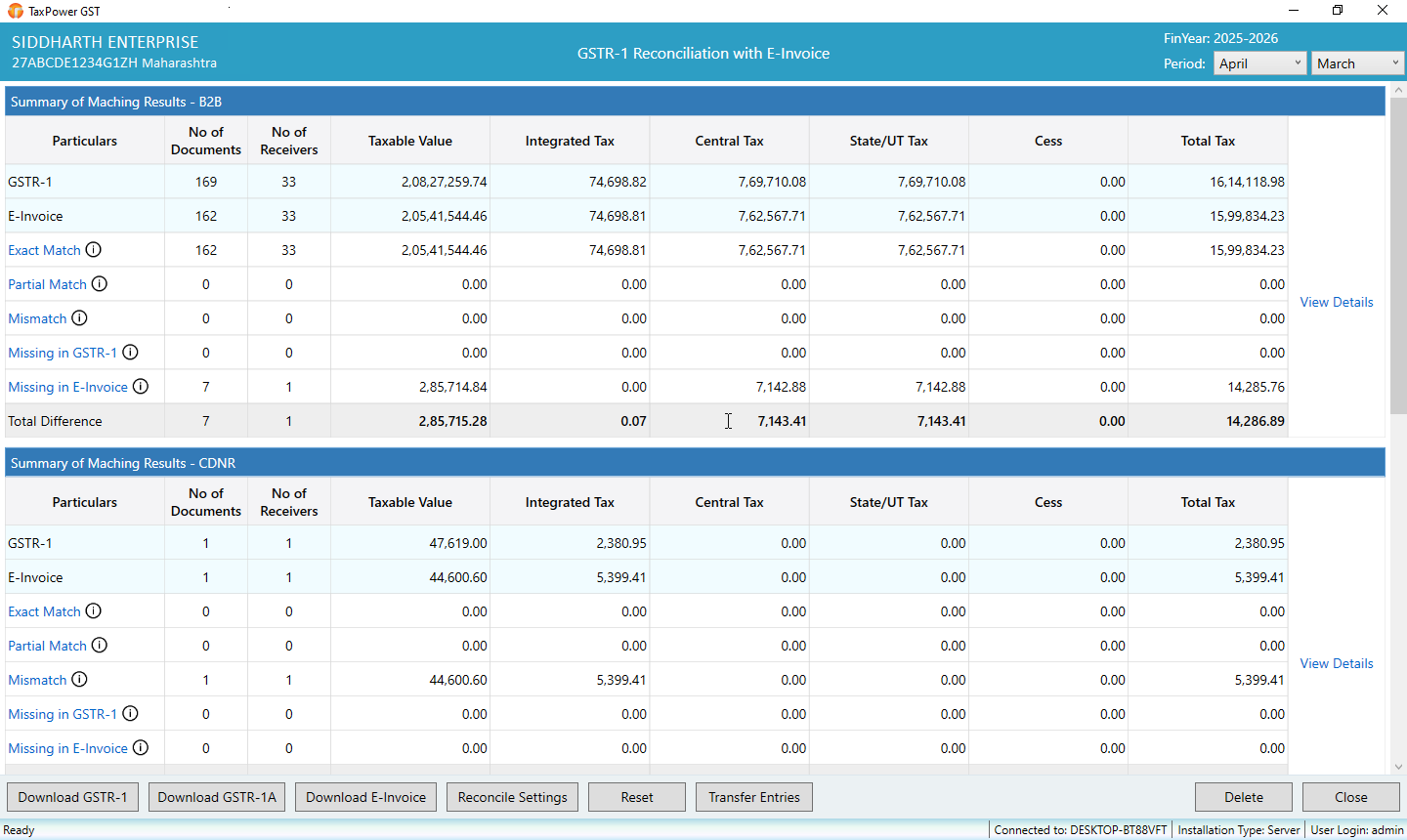The width and height of the screenshot is (1407, 840).
Task: Select B2B GSTR-1 Total Tax 16,14,118.98
Action: (1247, 182)
